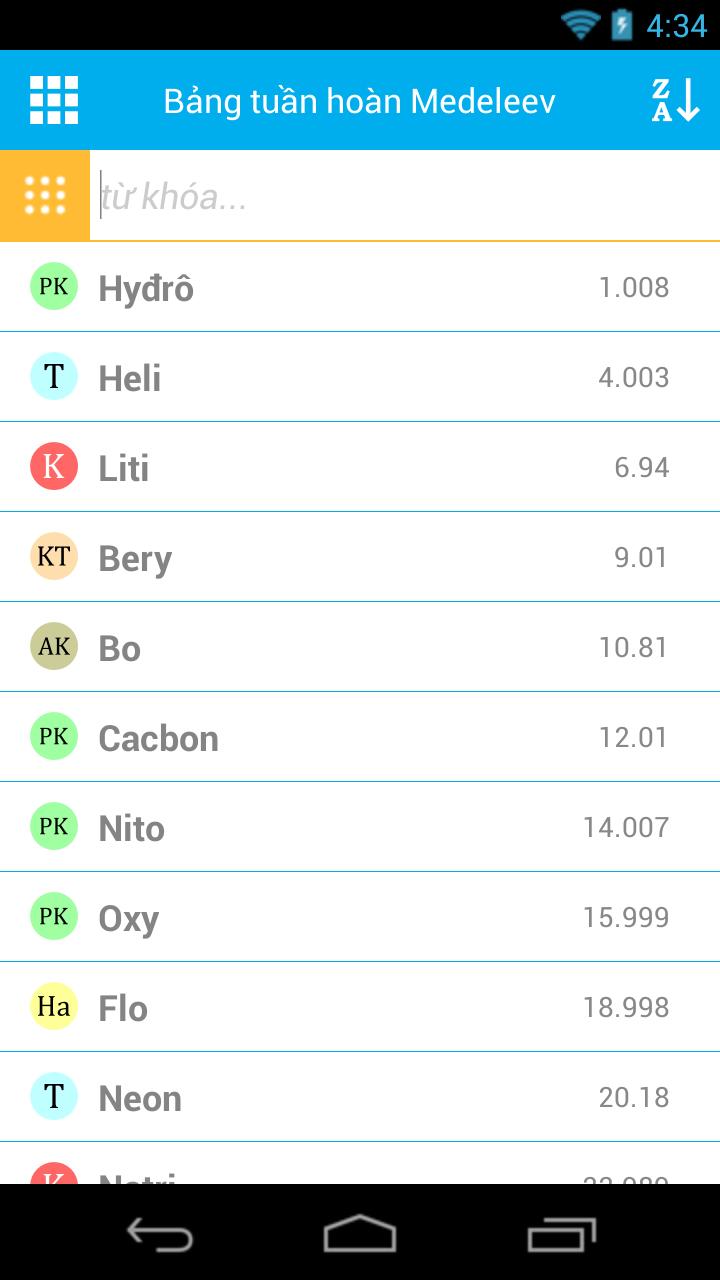Tap the cyan T badge beside Neon

pyautogui.click(x=54, y=1097)
